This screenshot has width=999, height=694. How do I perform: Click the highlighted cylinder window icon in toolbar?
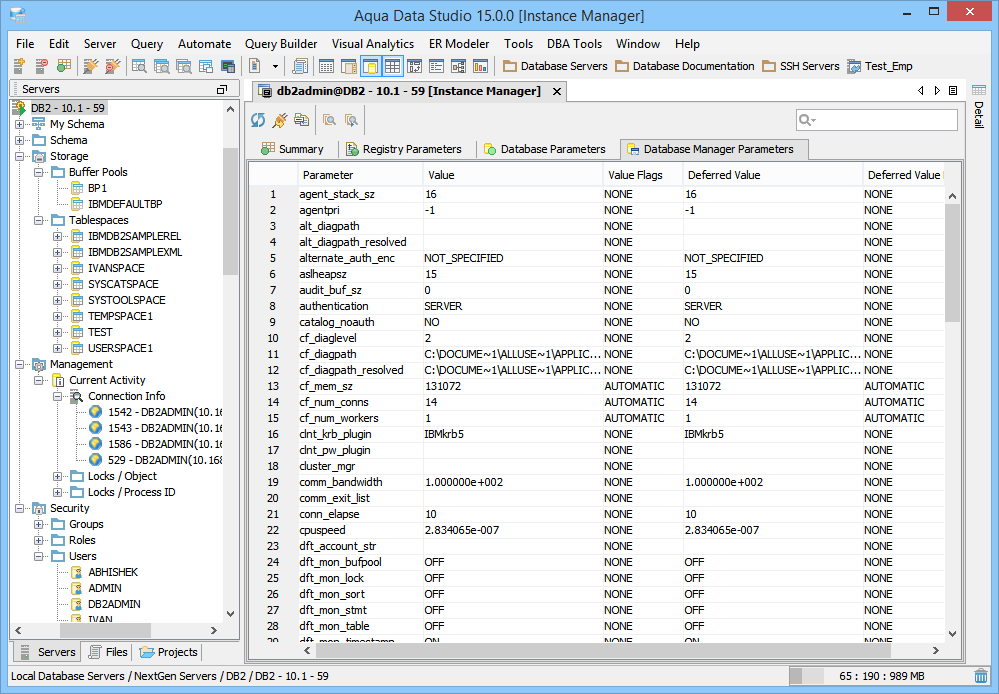point(370,66)
